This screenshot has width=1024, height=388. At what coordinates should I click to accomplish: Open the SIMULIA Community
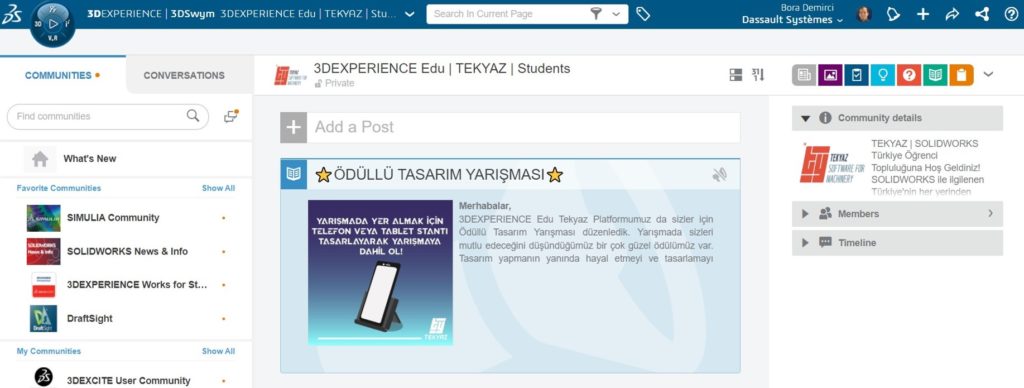(113, 218)
